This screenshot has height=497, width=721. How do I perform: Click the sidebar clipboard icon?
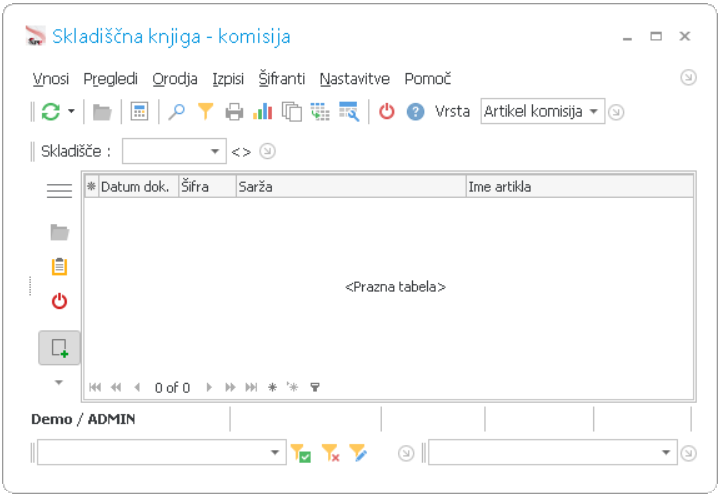click(59, 266)
